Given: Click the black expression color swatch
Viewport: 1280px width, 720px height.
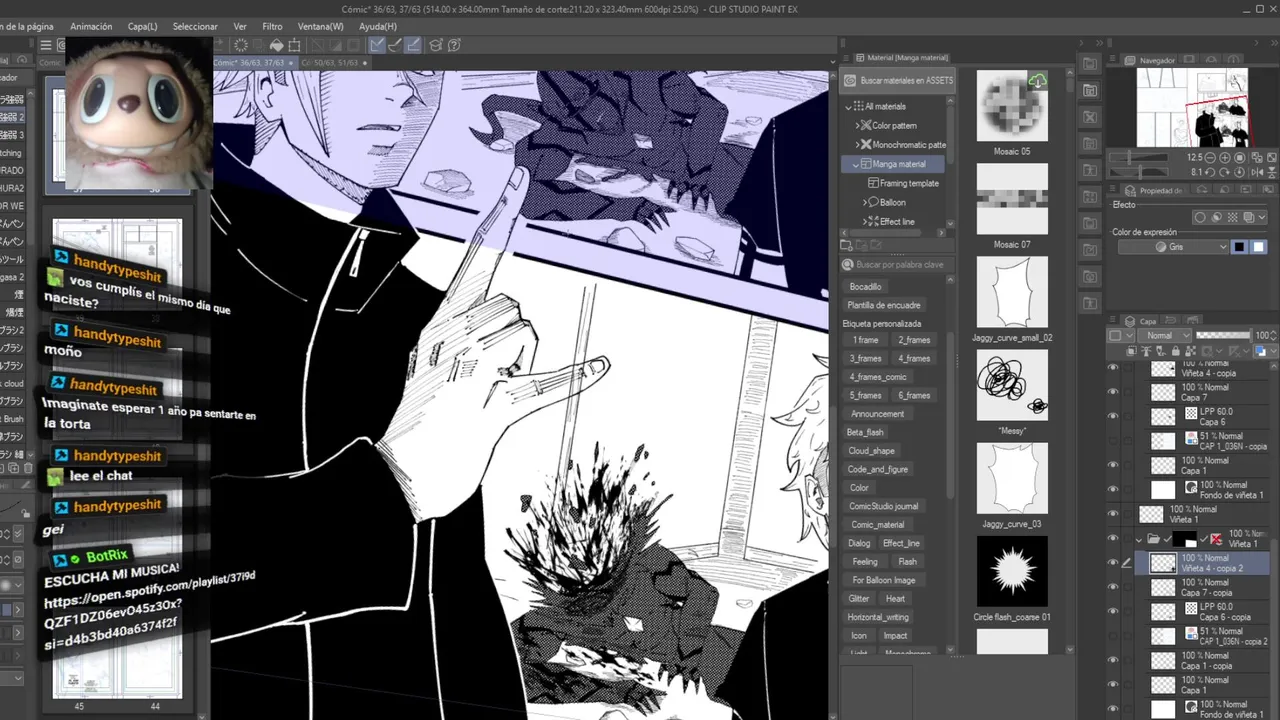Looking at the screenshot, I should pos(1239,247).
